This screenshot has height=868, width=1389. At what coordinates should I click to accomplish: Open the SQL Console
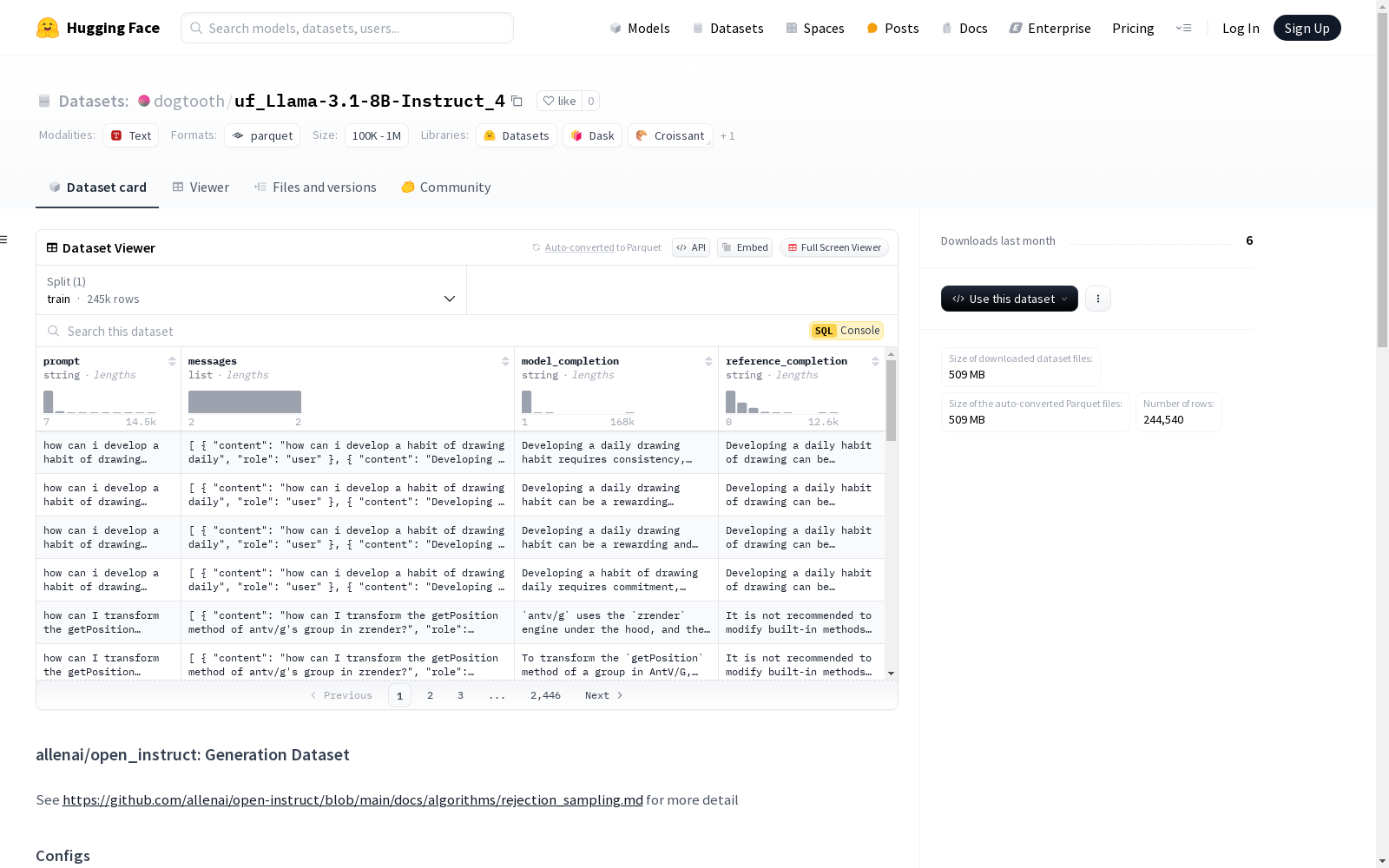point(846,331)
